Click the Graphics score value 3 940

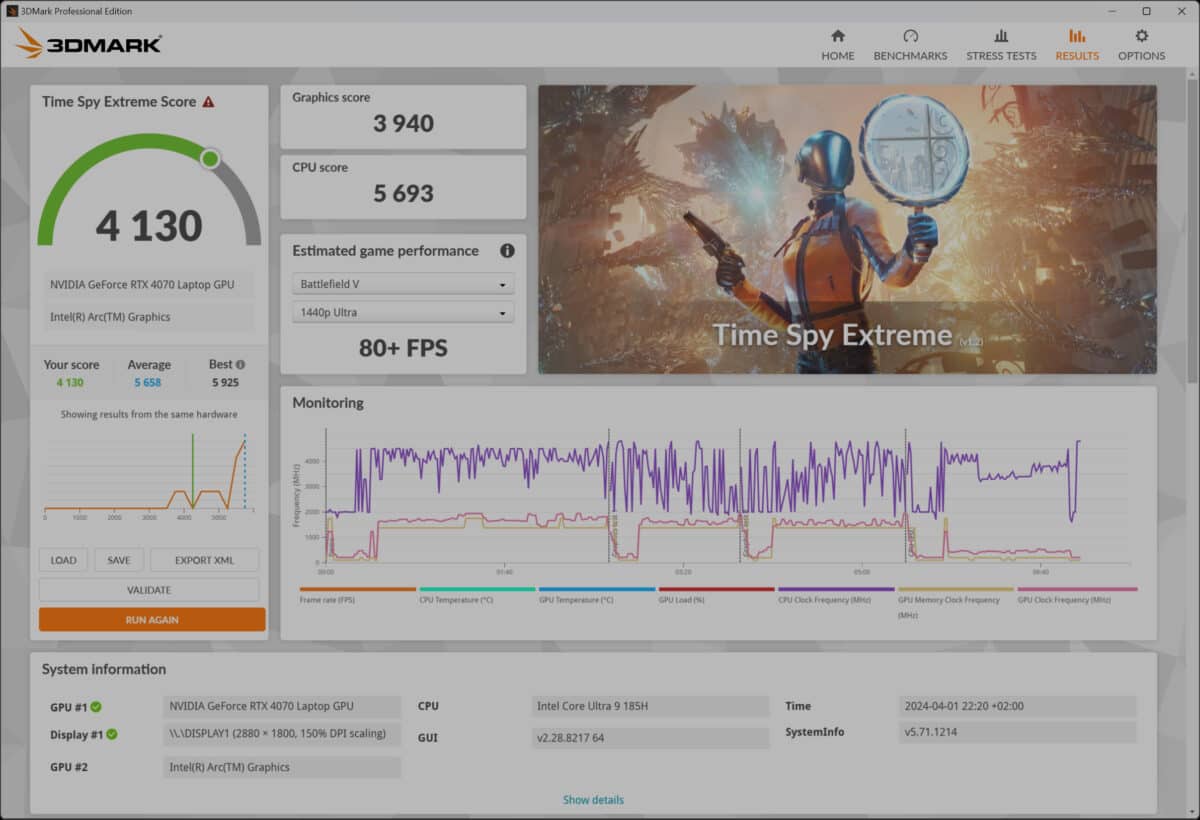[x=403, y=124]
